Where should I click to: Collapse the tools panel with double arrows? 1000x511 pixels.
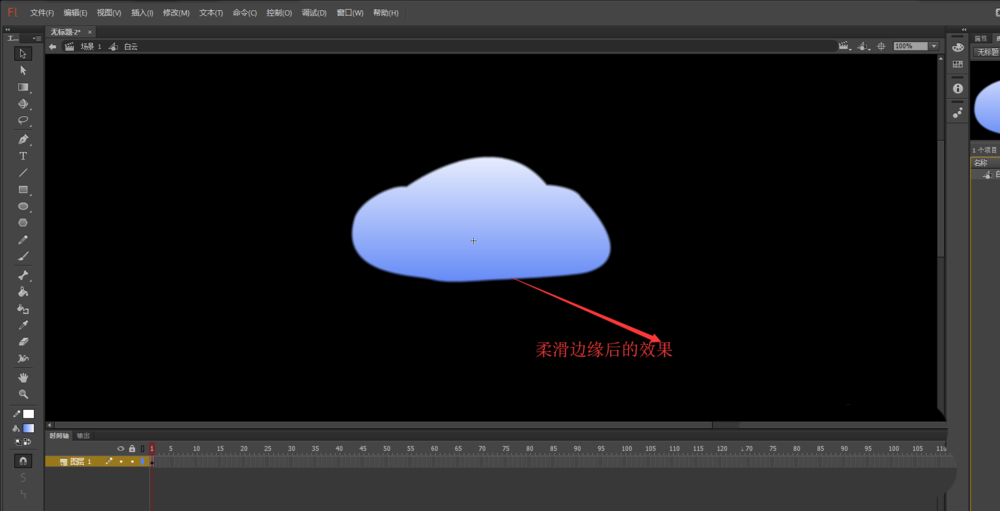click(x=7, y=29)
